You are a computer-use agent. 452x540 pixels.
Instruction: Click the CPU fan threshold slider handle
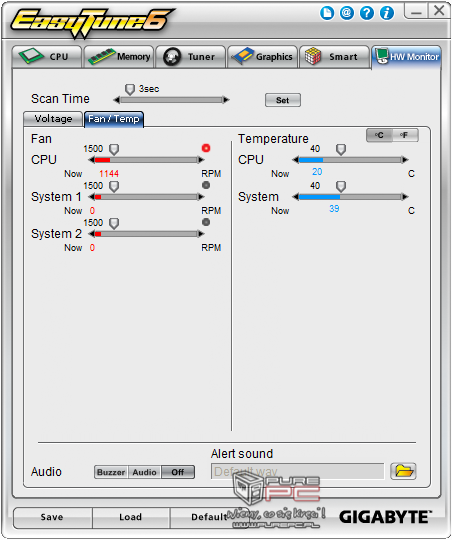tap(114, 150)
